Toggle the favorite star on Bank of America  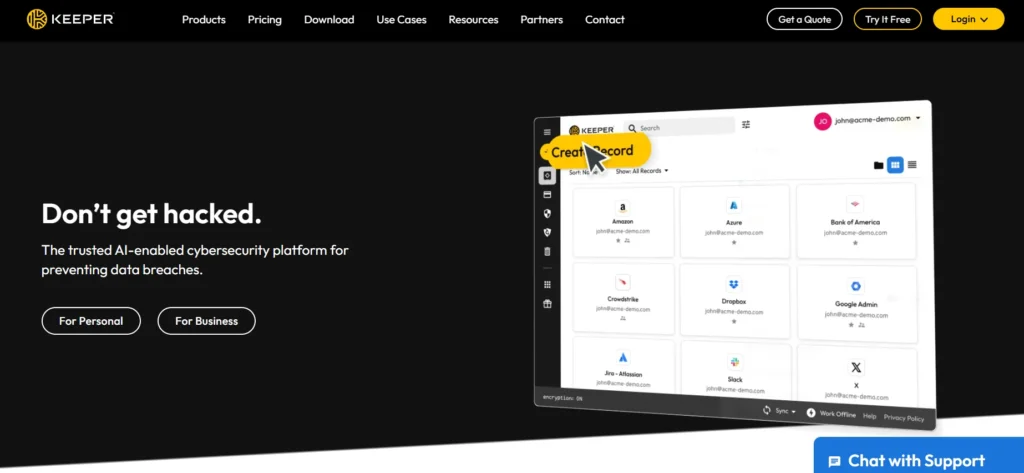(x=855, y=242)
